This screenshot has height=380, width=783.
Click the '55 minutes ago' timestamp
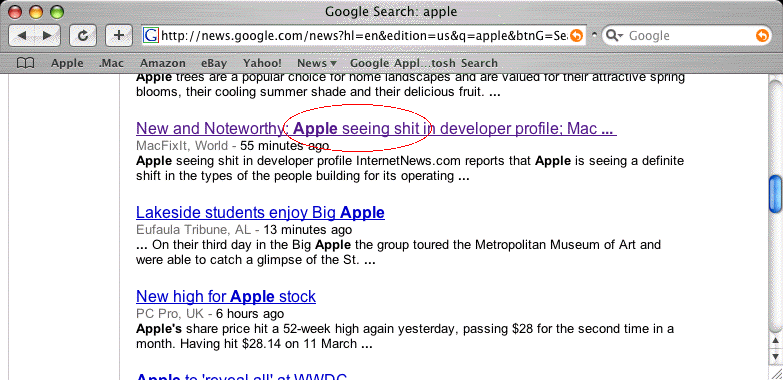point(285,146)
